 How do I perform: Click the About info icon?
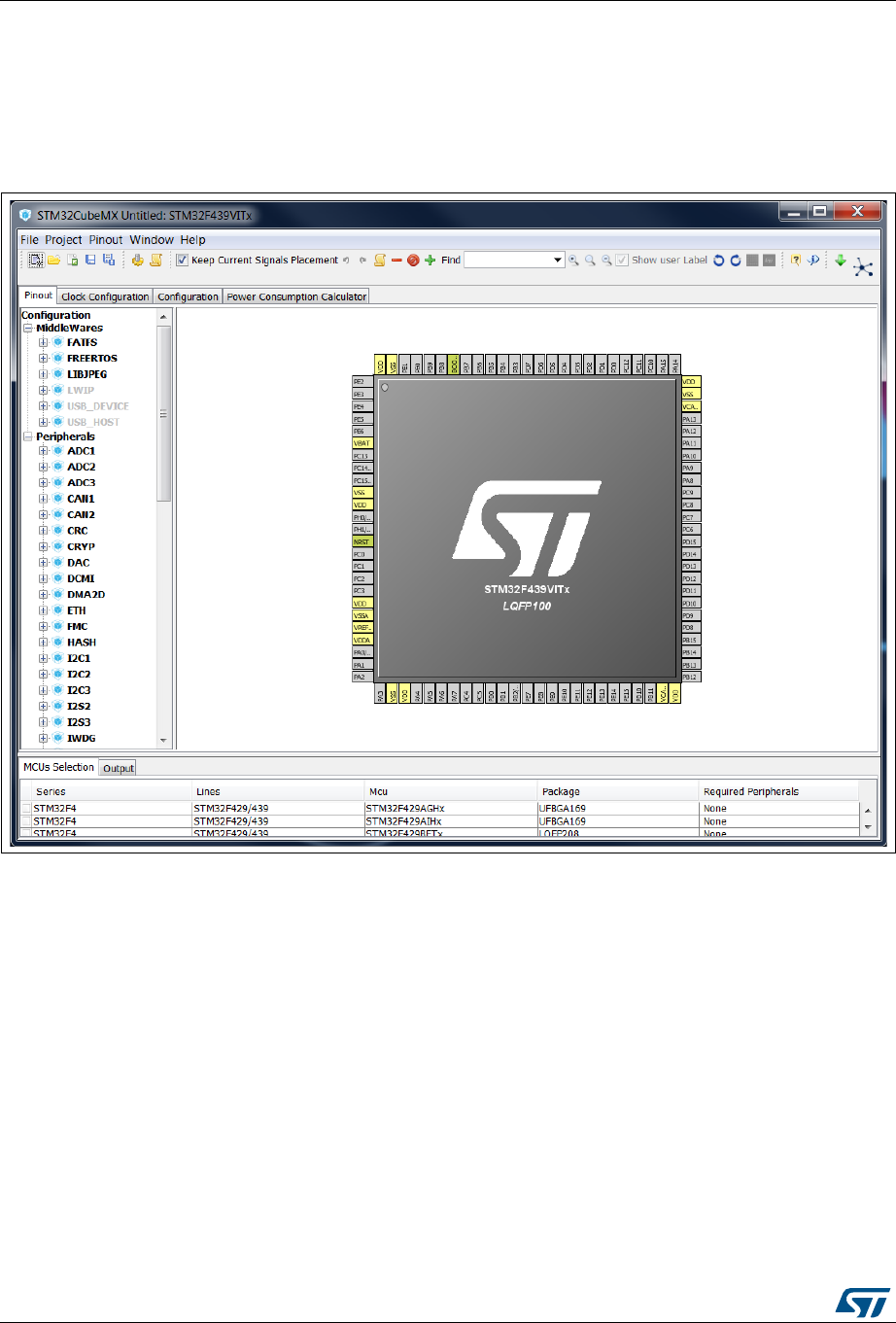tap(812, 260)
